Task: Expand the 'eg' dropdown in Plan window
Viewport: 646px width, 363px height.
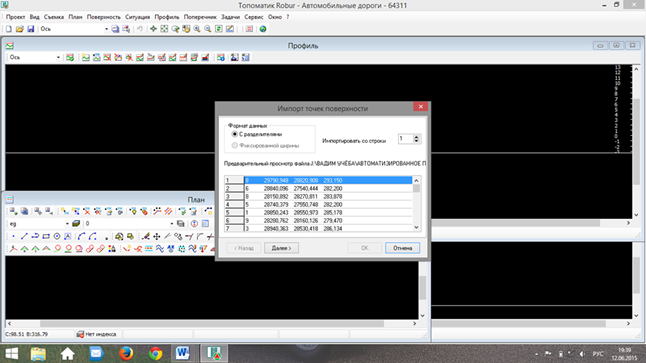Action: (x=67, y=224)
